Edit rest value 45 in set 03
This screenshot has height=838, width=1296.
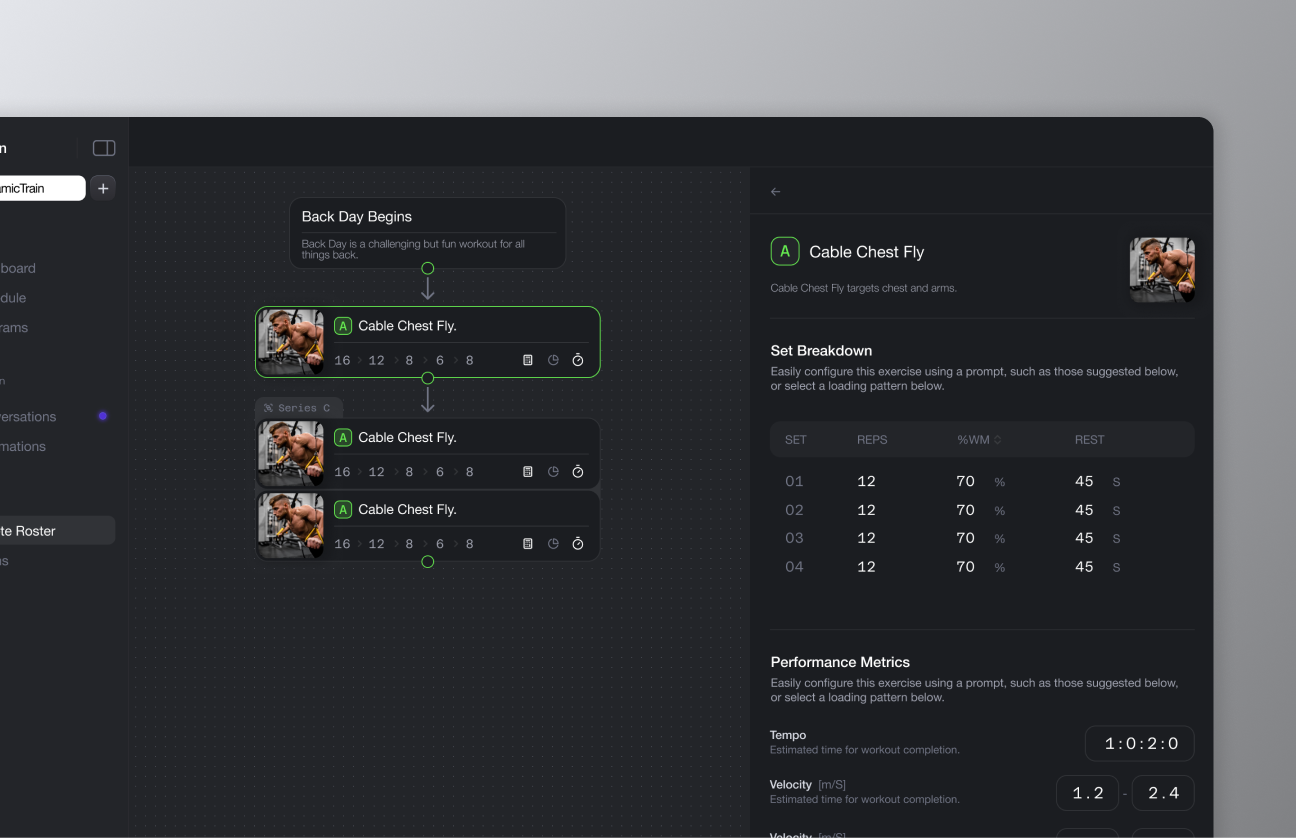click(1084, 538)
